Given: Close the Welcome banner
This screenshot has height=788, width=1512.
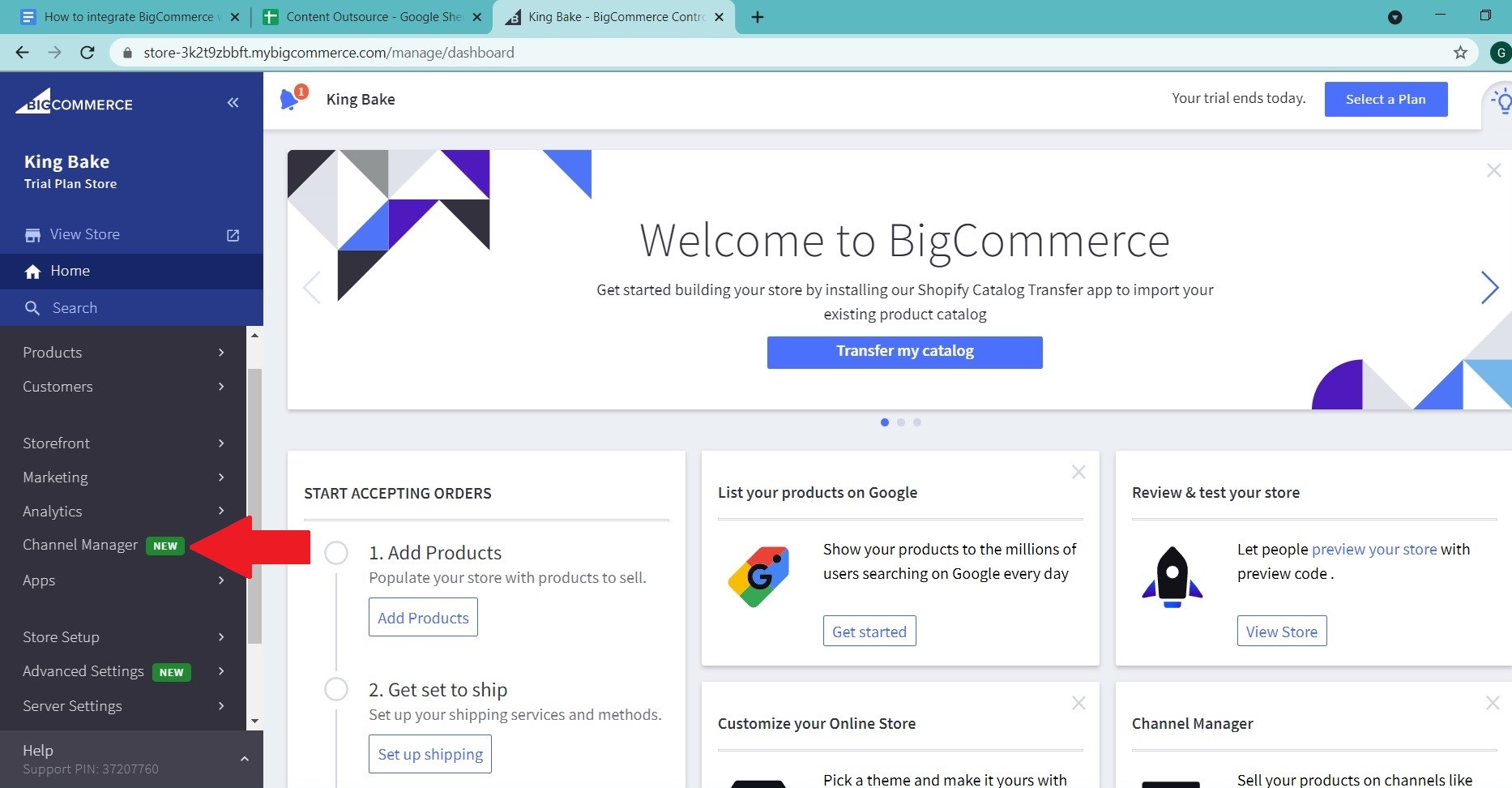Looking at the screenshot, I should pos(1493,170).
